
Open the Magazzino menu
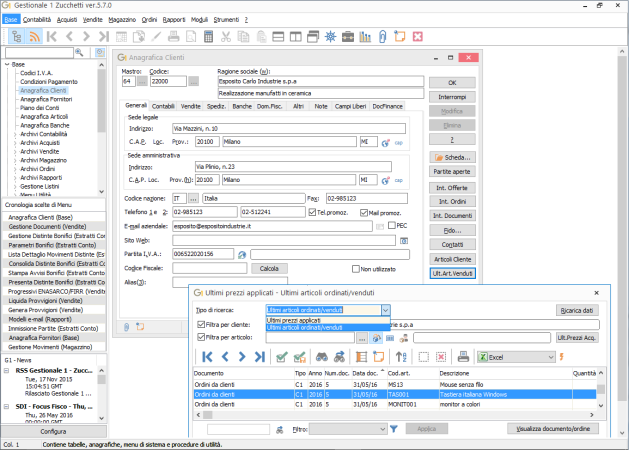coord(122,20)
